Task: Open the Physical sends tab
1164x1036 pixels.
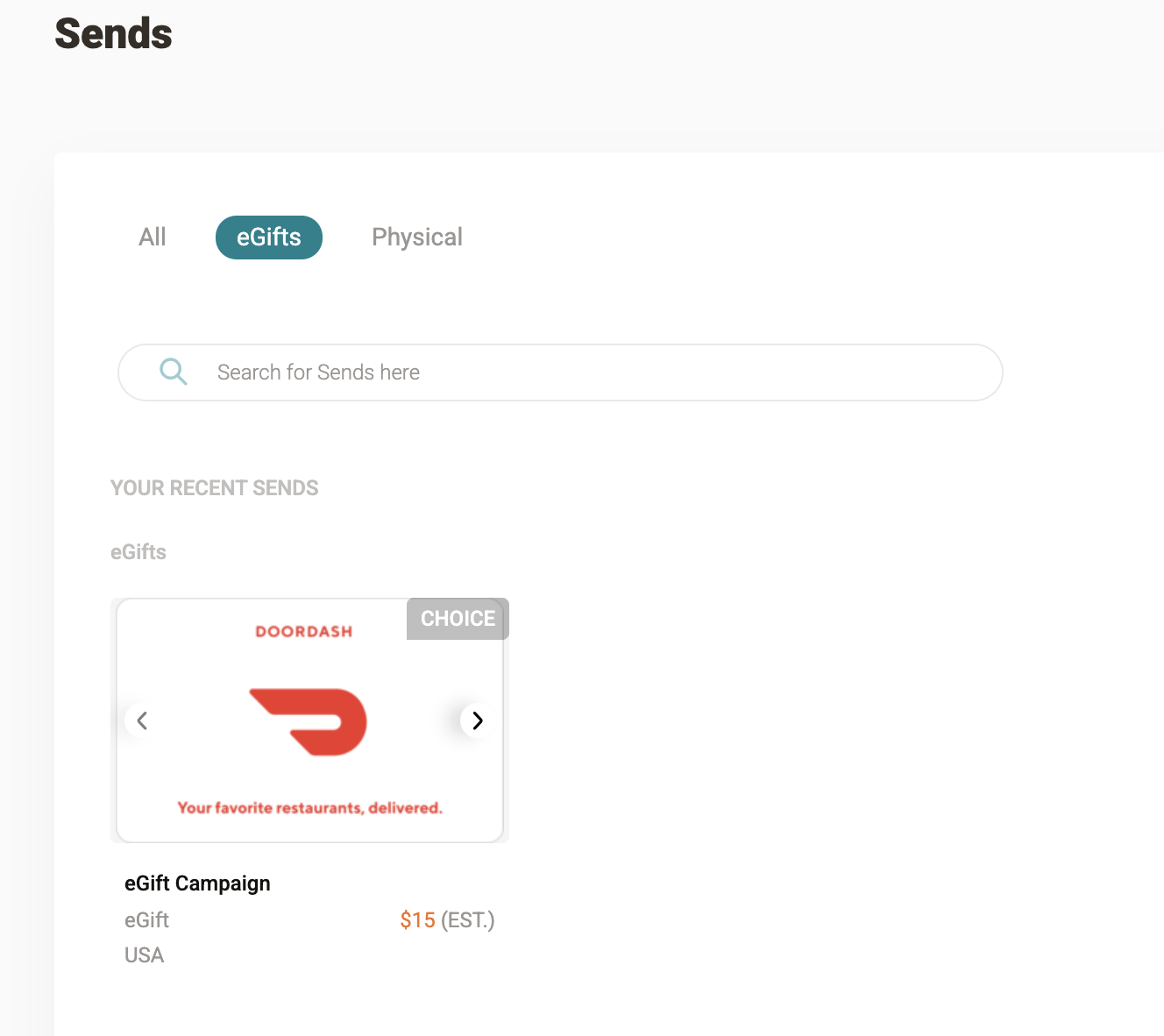Action: [417, 237]
